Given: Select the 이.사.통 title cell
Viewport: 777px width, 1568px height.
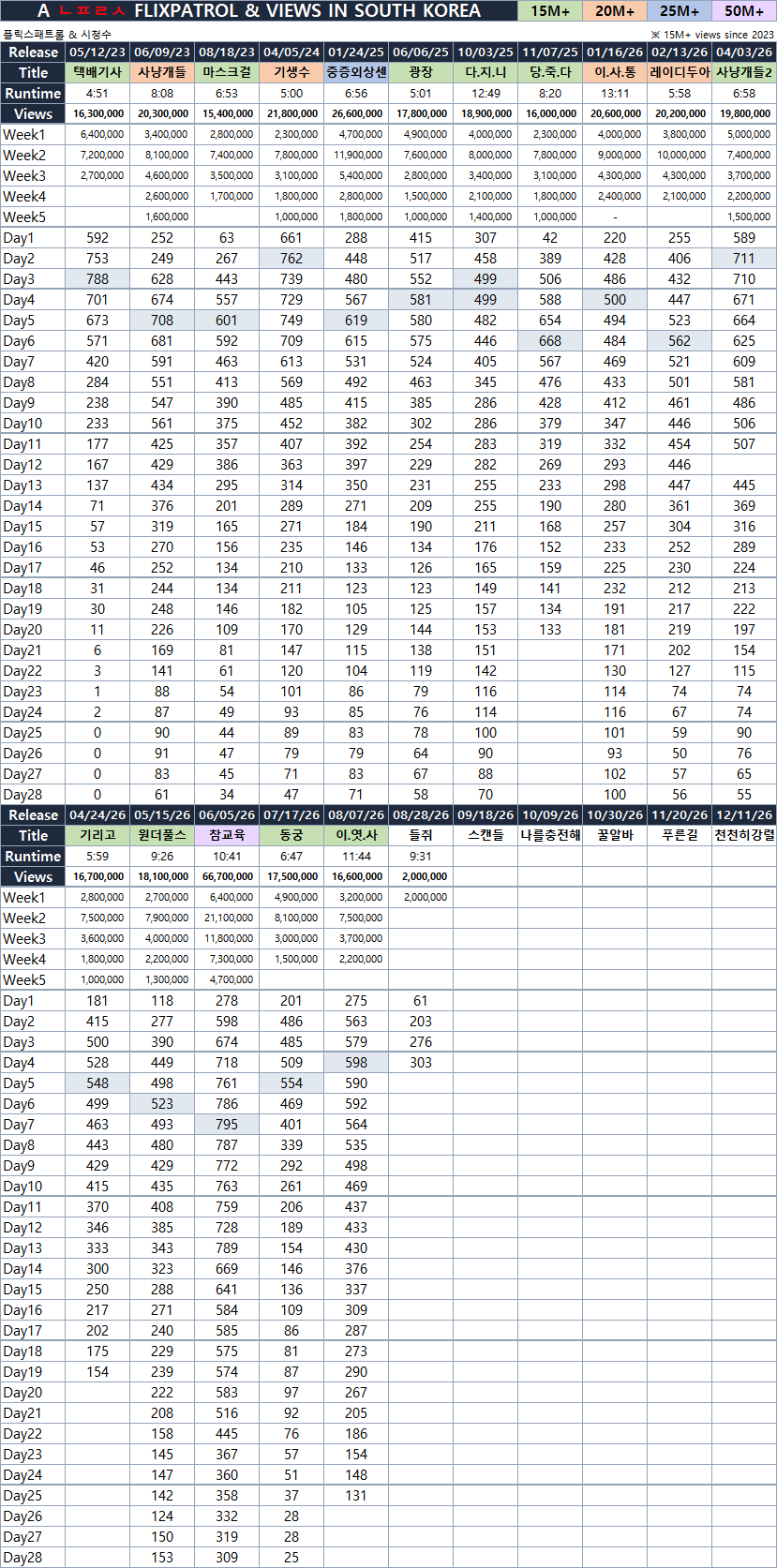Looking at the screenshot, I should tap(615, 72).
